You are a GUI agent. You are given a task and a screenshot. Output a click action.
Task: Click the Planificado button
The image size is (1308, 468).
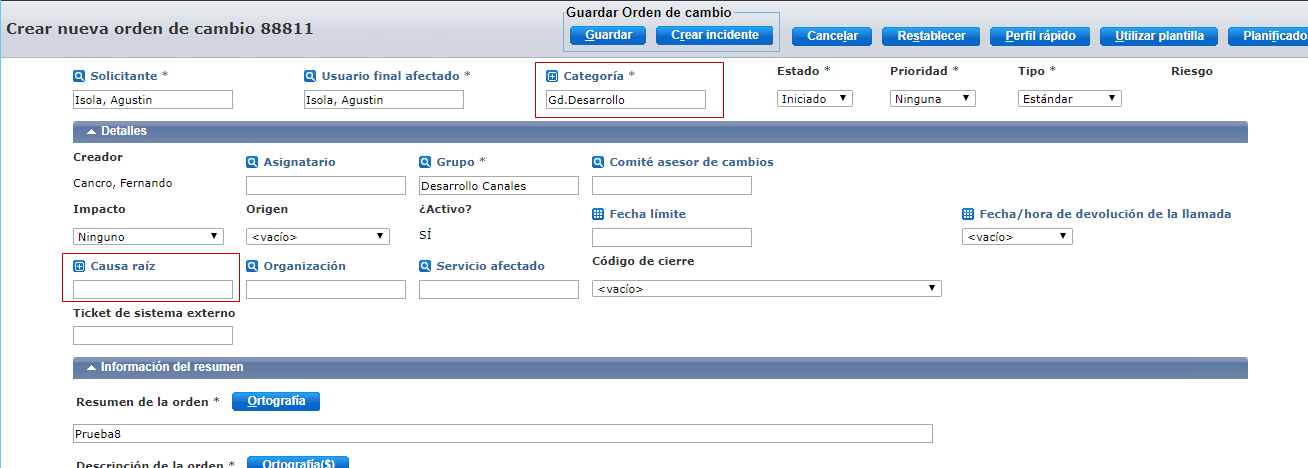coord(1268,36)
